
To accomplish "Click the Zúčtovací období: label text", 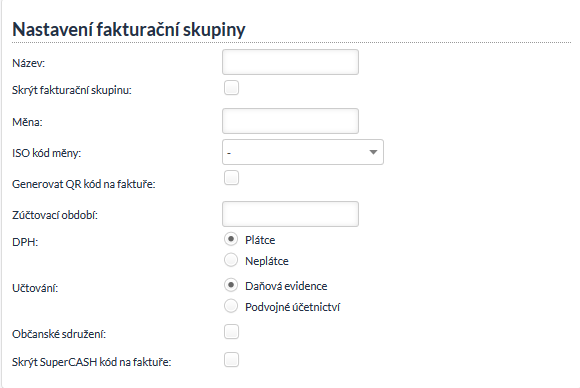I will (x=55, y=215).
